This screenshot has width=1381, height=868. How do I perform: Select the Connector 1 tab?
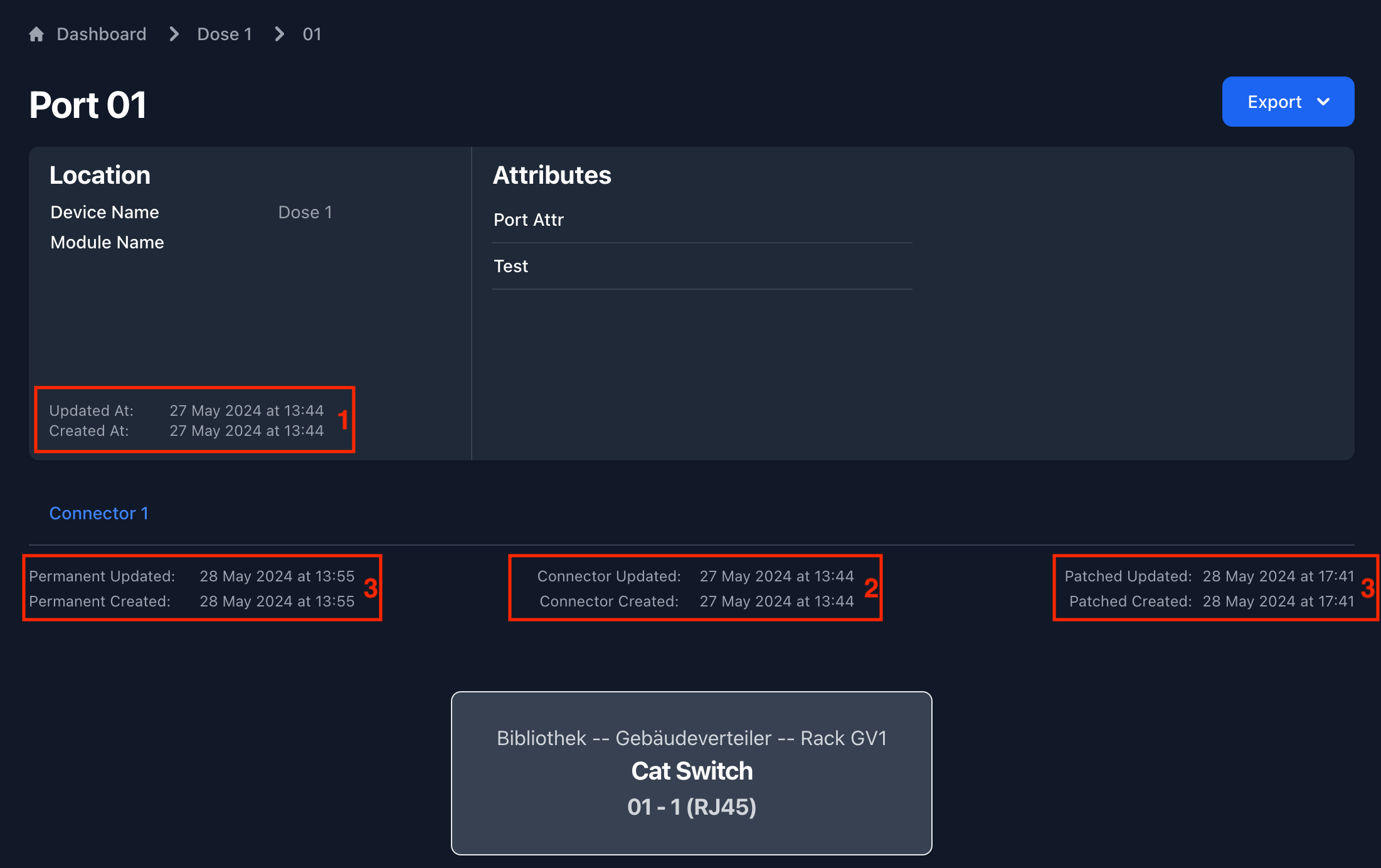point(98,513)
